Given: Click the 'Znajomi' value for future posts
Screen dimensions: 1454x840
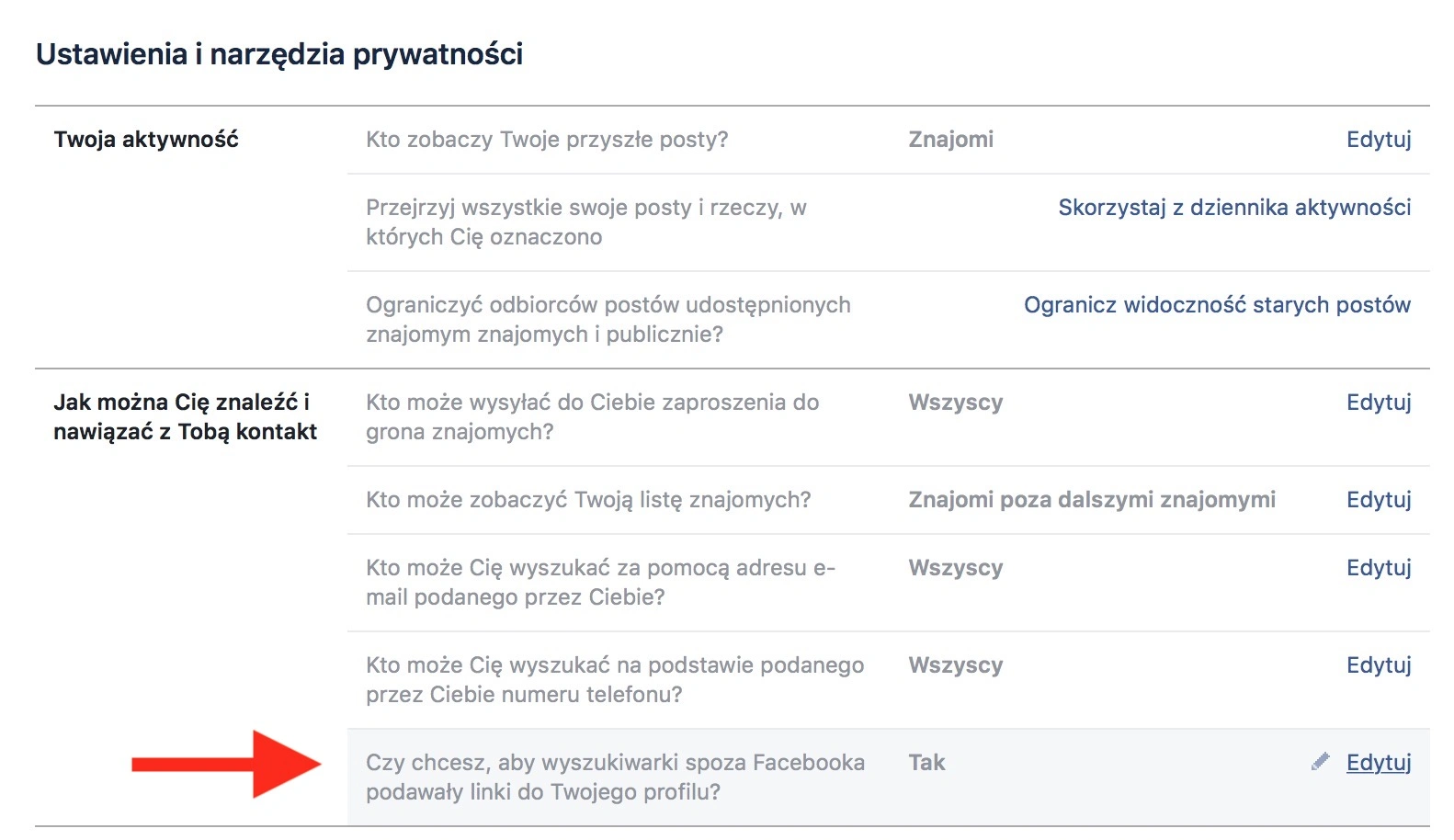Looking at the screenshot, I should 950,140.
